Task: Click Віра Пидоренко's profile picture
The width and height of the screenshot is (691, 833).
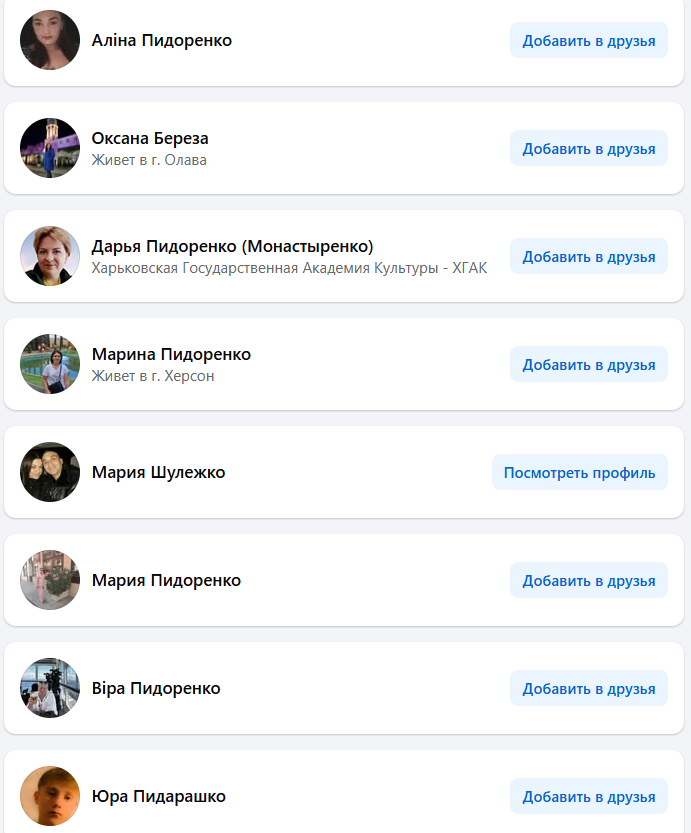Action: click(50, 688)
